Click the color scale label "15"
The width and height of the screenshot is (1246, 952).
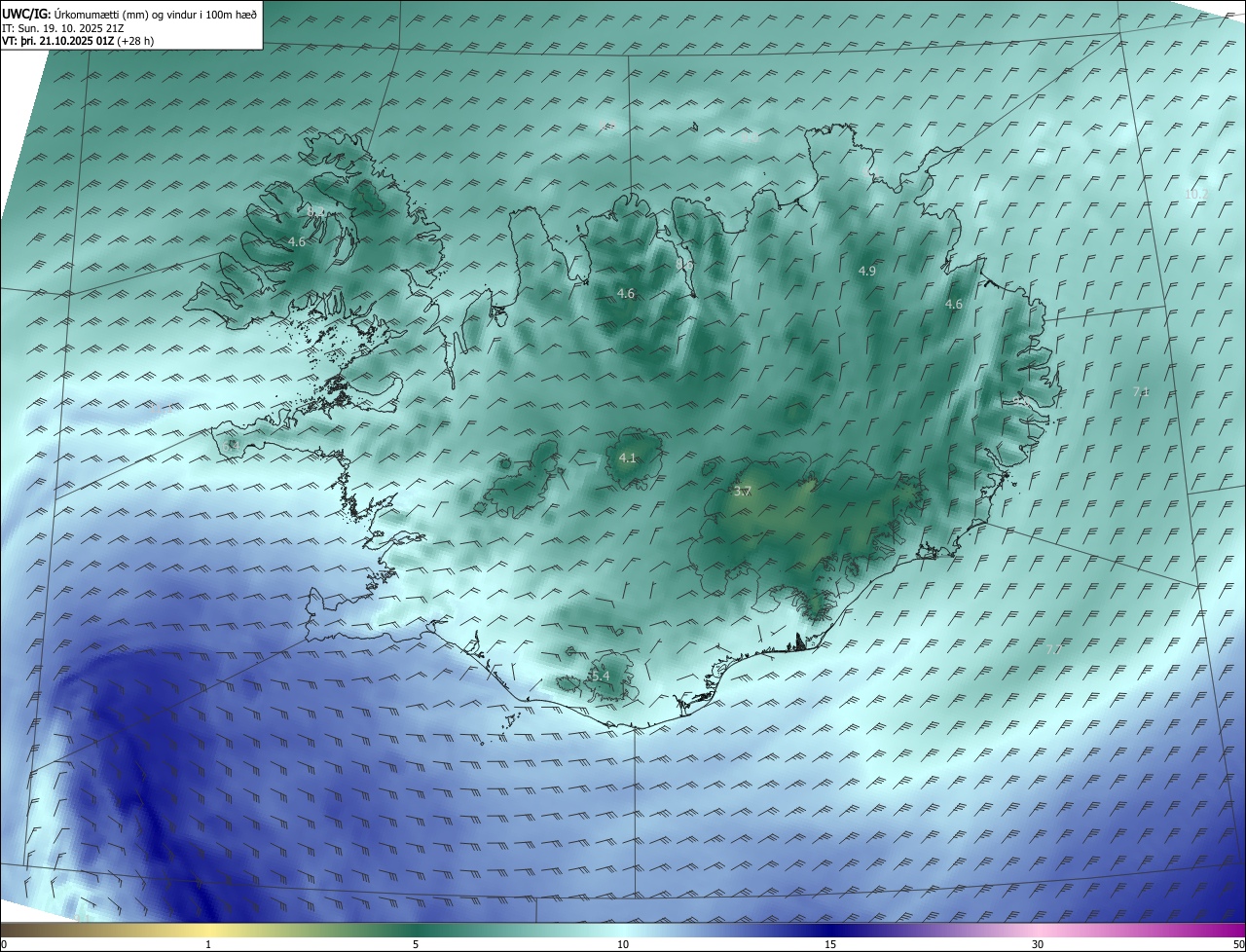pyautogui.click(x=830, y=944)
